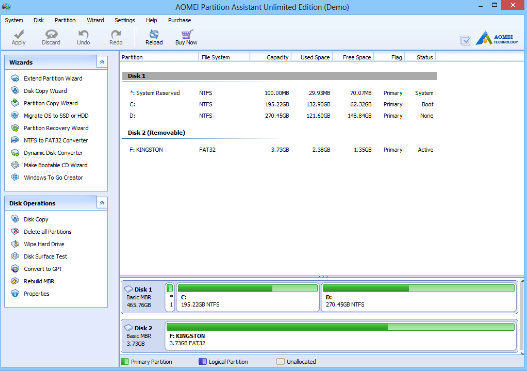
Task: Open the Settings menu
Action: (125, 20)
